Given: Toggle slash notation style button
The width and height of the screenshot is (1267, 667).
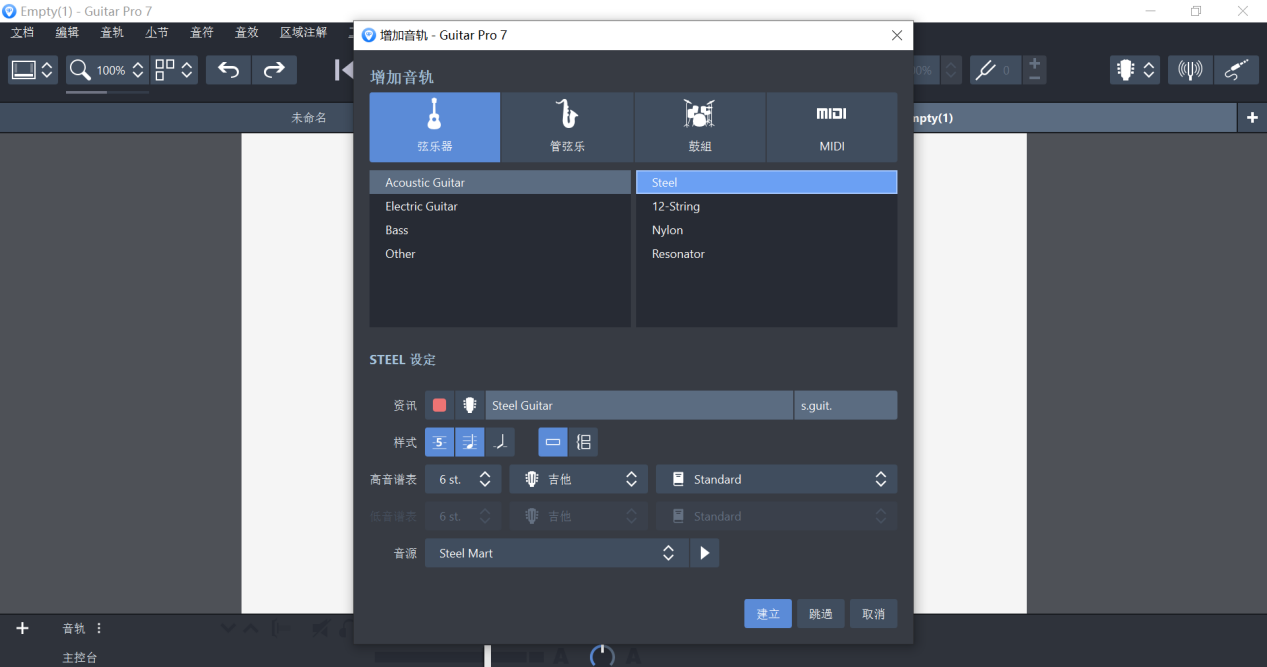Looking at the screenshot, I should (499, 442).
